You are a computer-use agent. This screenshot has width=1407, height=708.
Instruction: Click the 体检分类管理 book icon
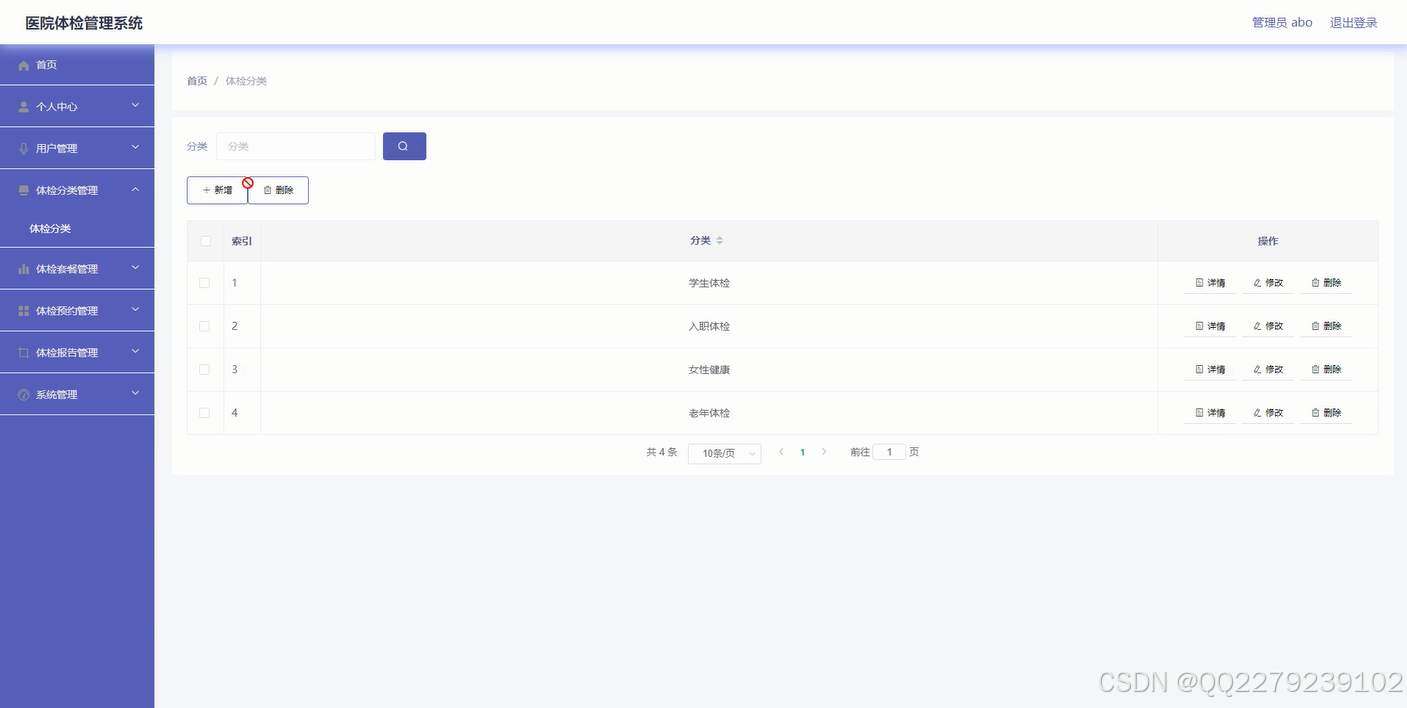(22, 188)
